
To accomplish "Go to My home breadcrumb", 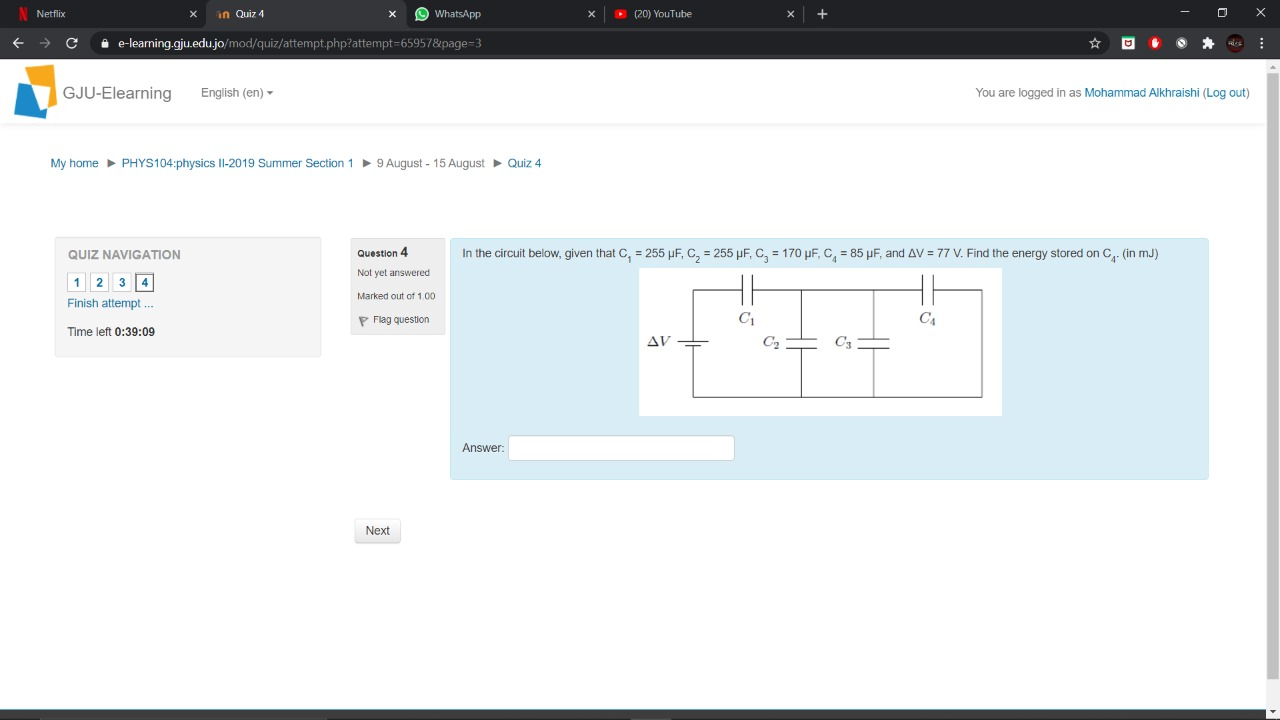I will point(75,163).
